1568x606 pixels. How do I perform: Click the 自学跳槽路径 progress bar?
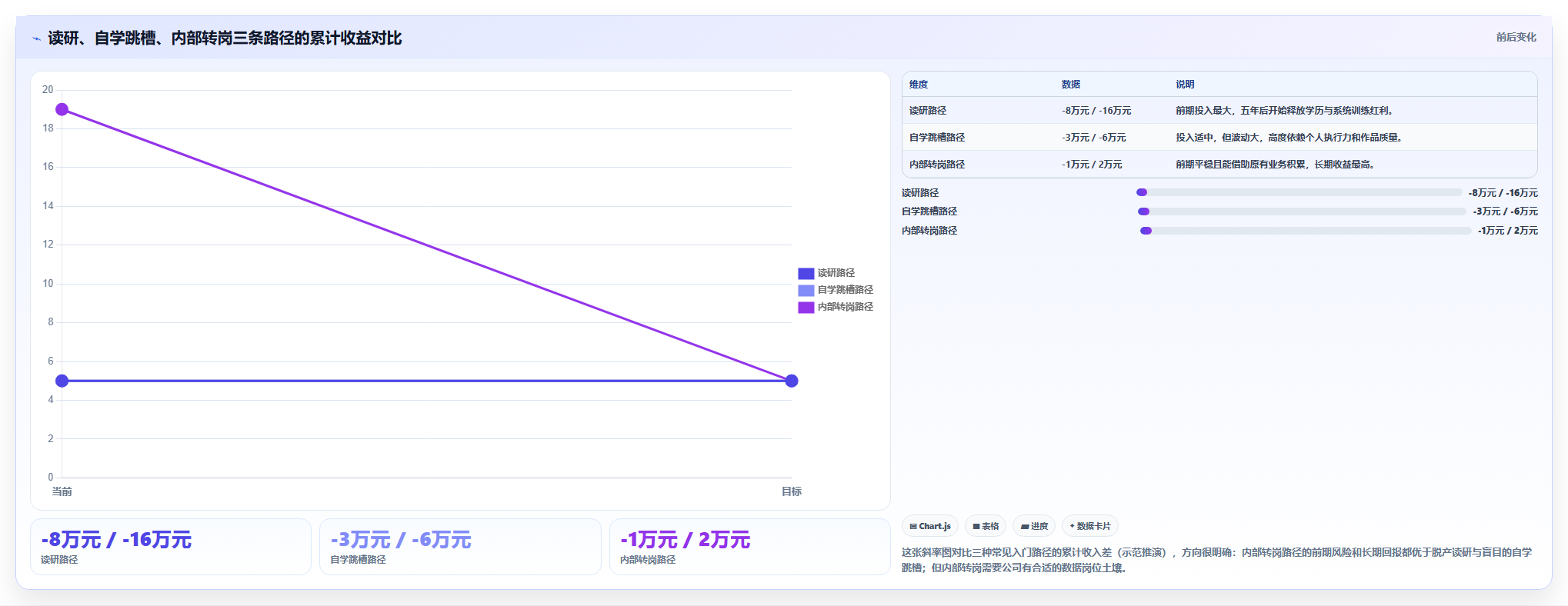[x=1302, y=211]
